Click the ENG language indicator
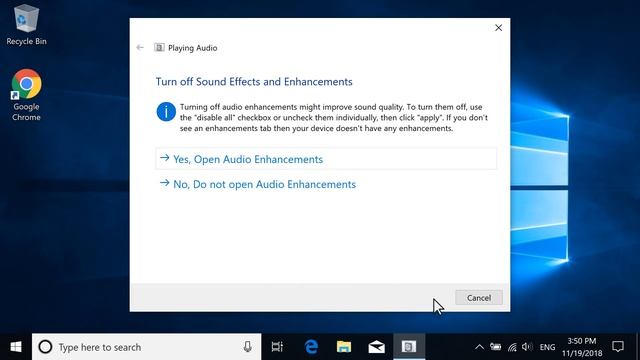 pos(547,347)
